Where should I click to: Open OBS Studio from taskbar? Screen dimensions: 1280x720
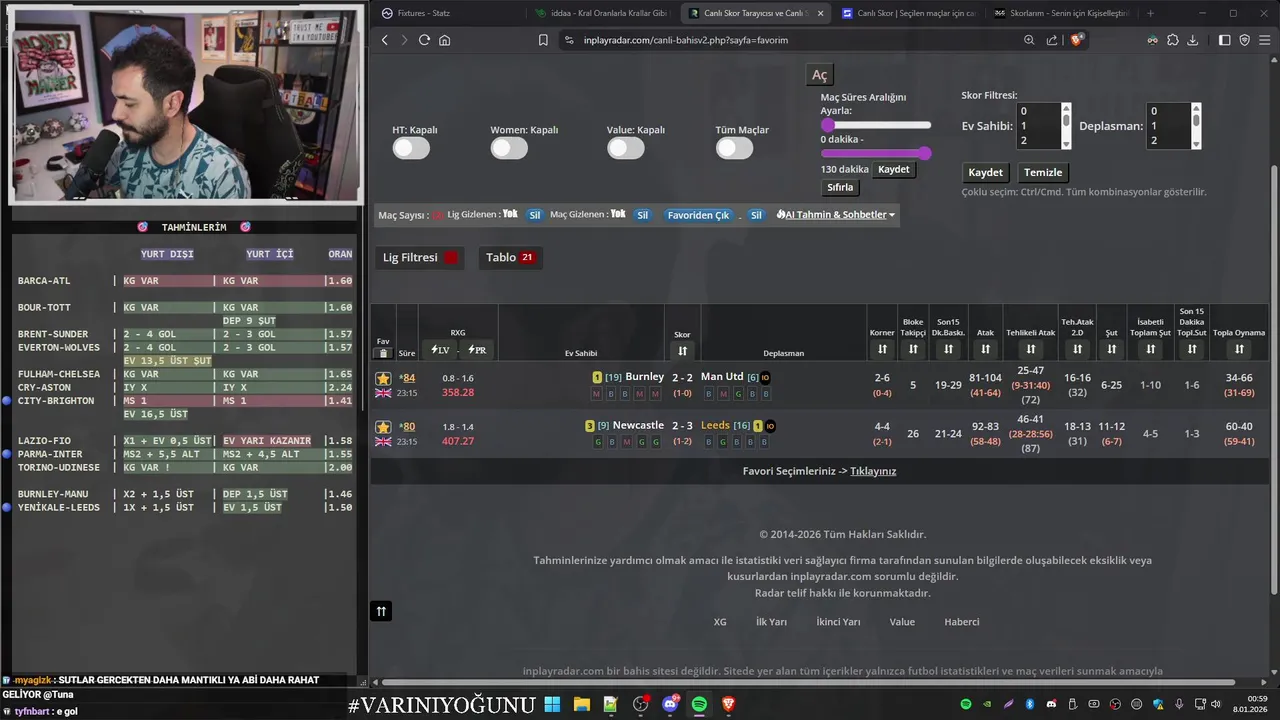(x=641, y=704)
